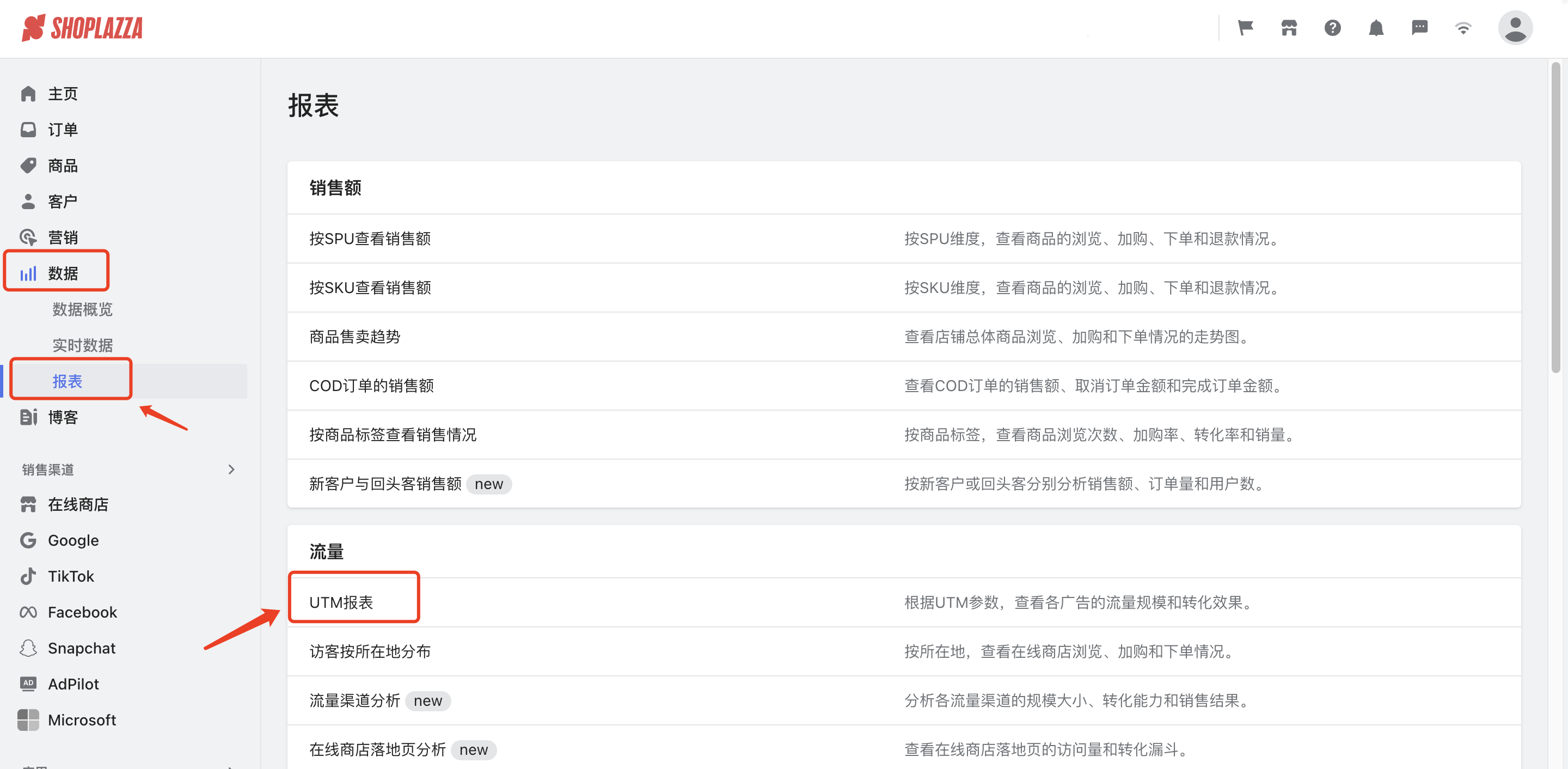Click the Shoplazza logo
Screen dimensions: 1568x769
82,28
